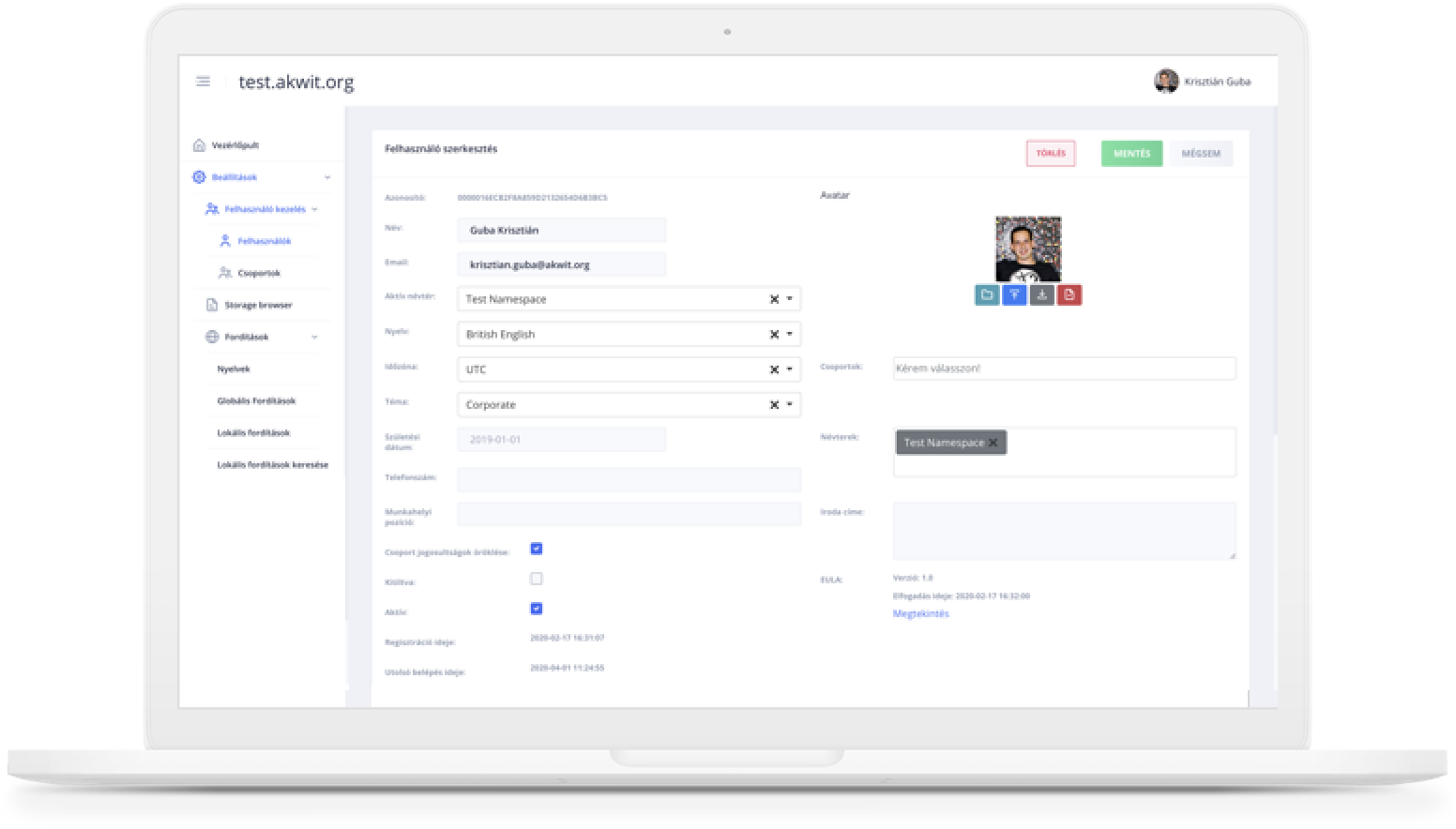Clear the Corporate theme selection
Viewport: 1456px width, 829px height.
click(774, 405)
